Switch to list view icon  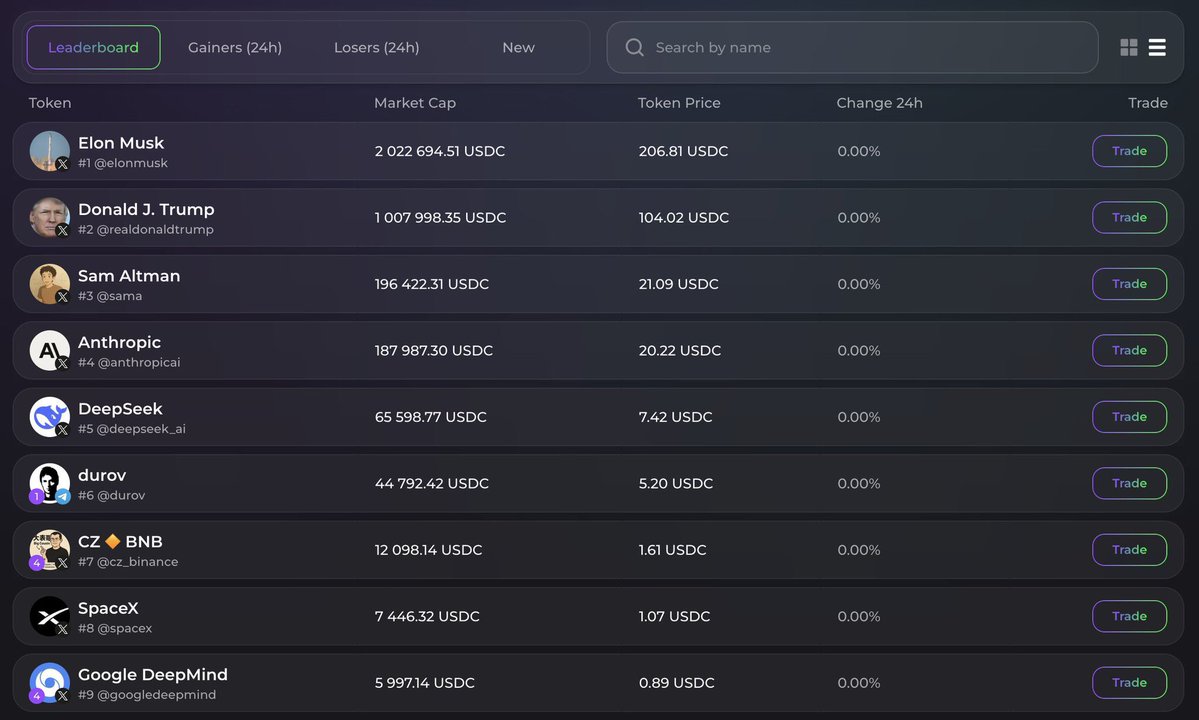tap(1157, 47)
